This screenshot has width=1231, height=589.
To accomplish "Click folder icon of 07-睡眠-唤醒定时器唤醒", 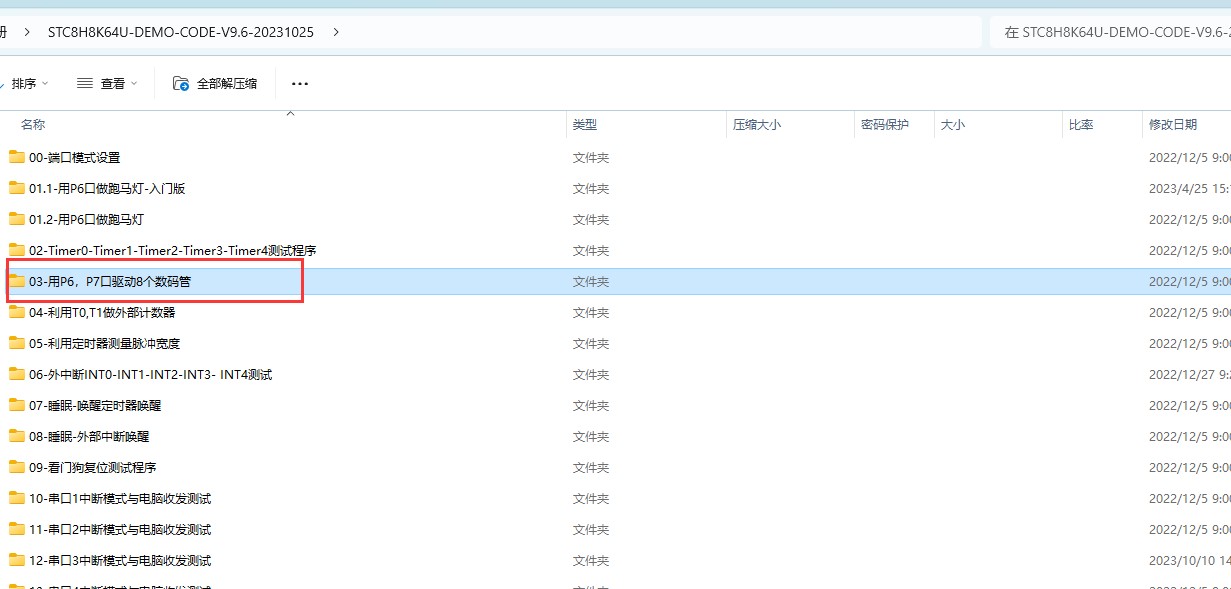I will [17, 405].
